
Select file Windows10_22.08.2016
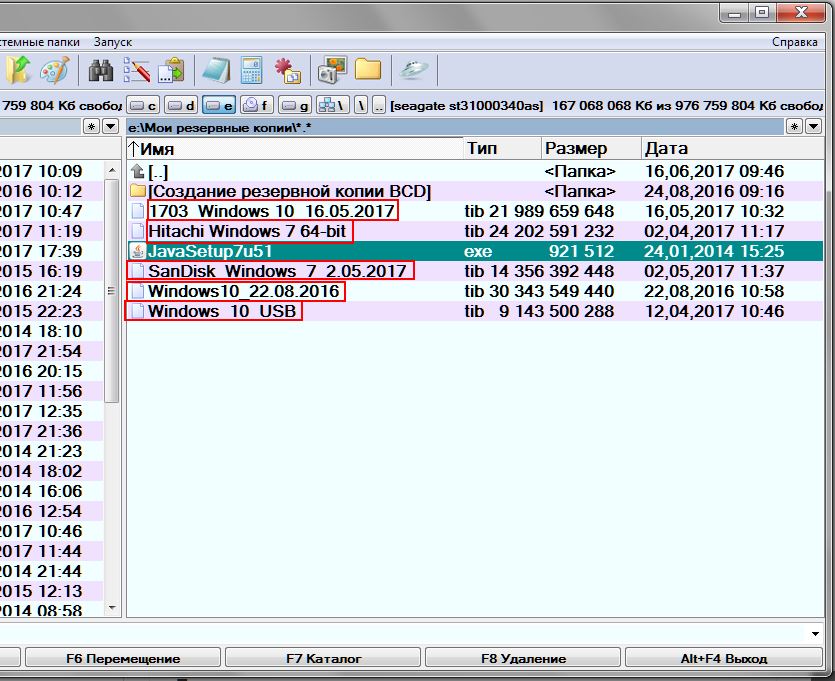point(474,291)
